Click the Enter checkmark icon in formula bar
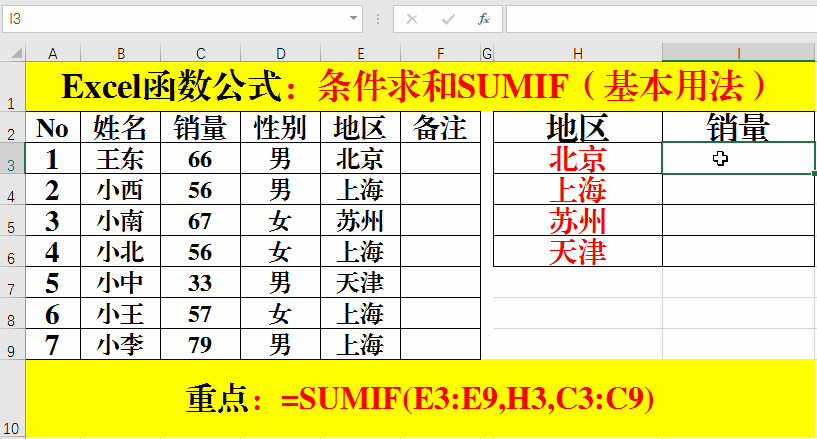The height and width of the screenshot is (439, 817). [448, 19]
